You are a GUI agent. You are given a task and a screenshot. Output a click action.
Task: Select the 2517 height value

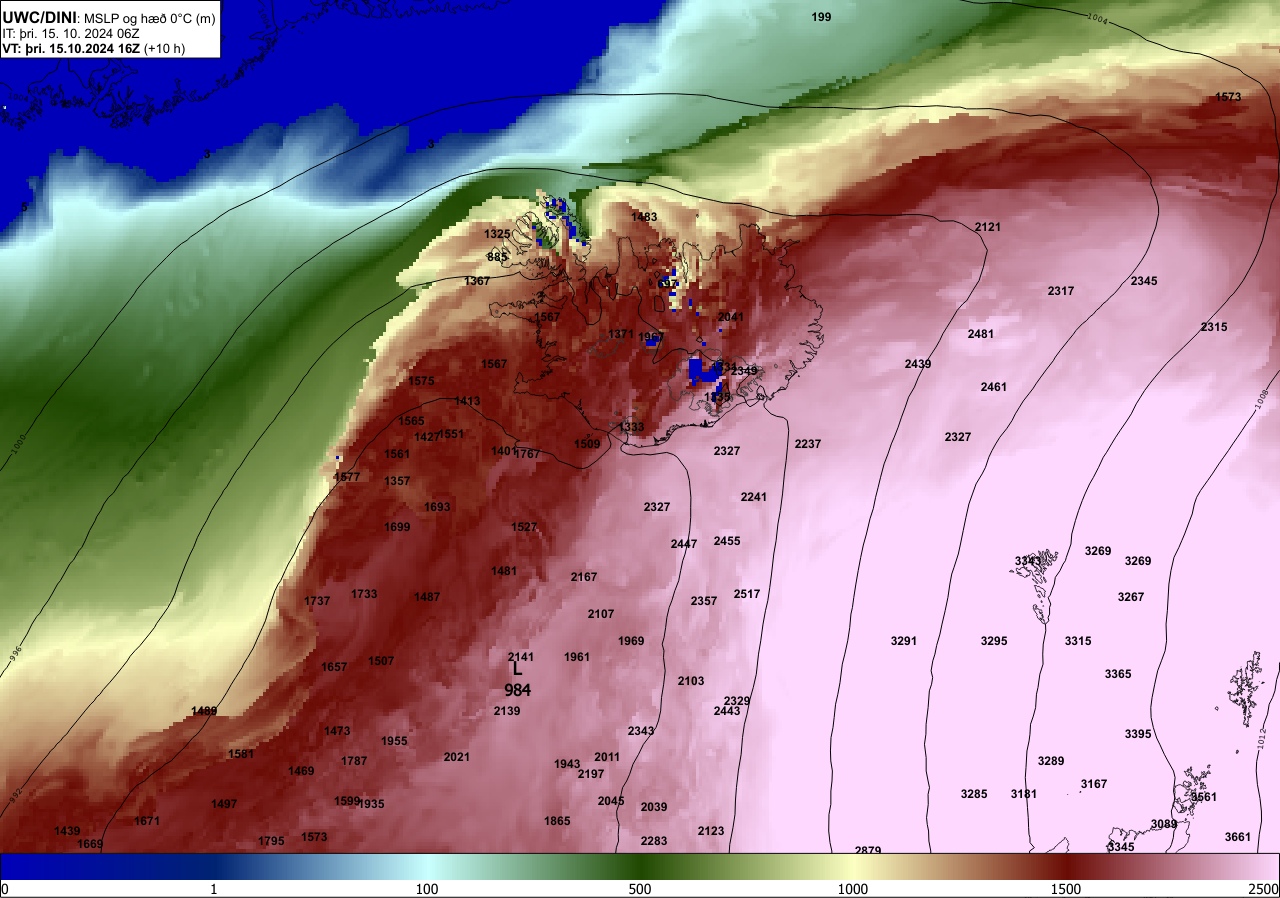point(747,594)
